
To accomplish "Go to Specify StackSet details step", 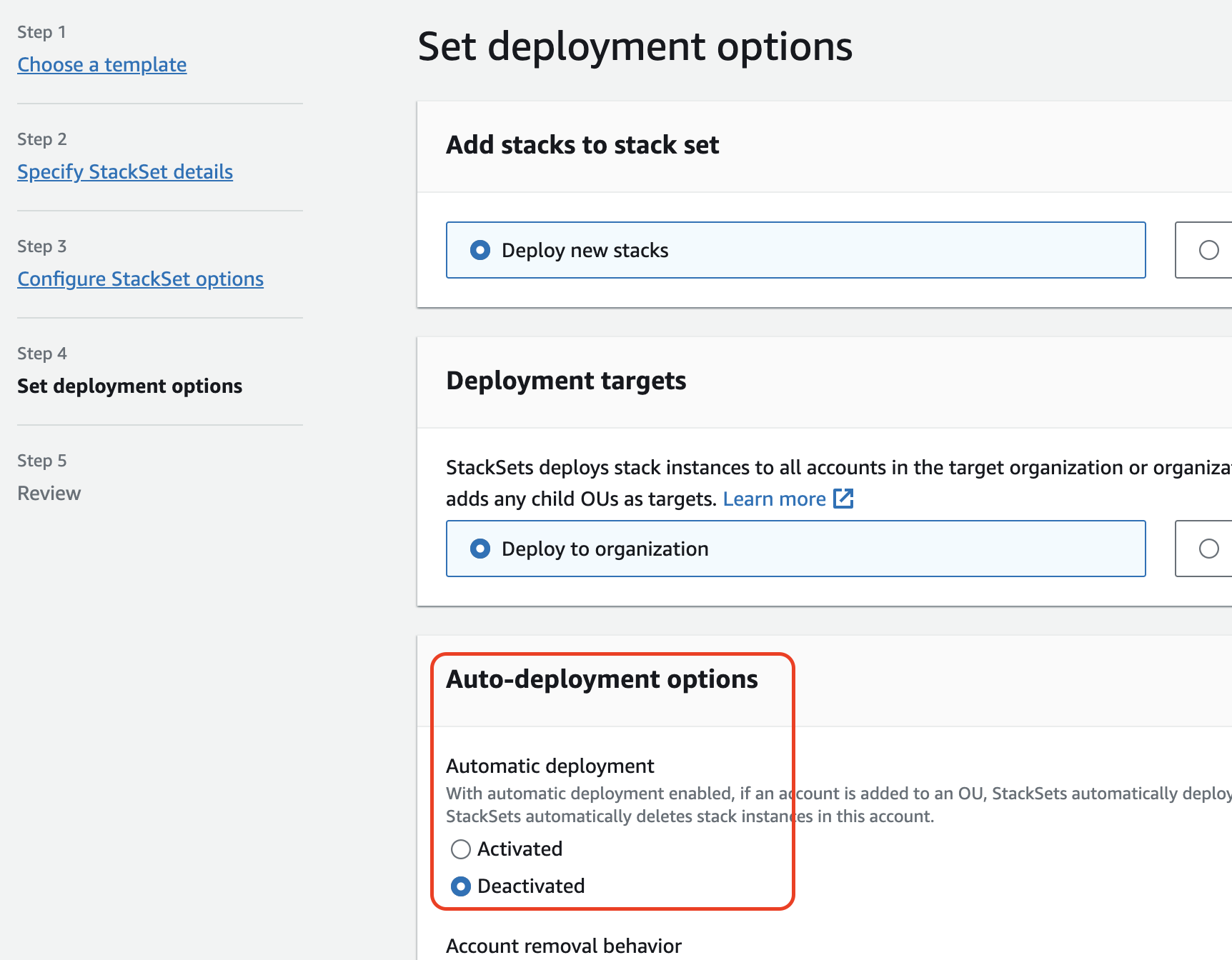I will click(x=125, y=171).
